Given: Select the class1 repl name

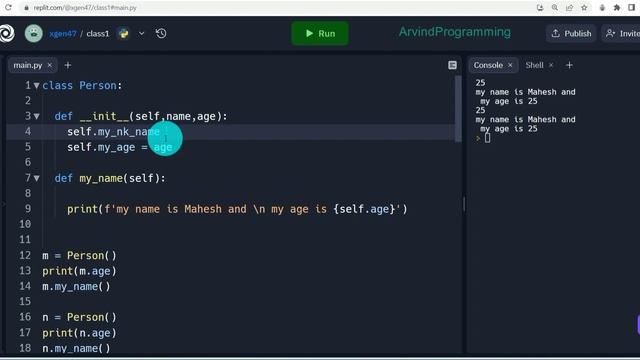Looking at the screenshot, I should click(98, 33).
